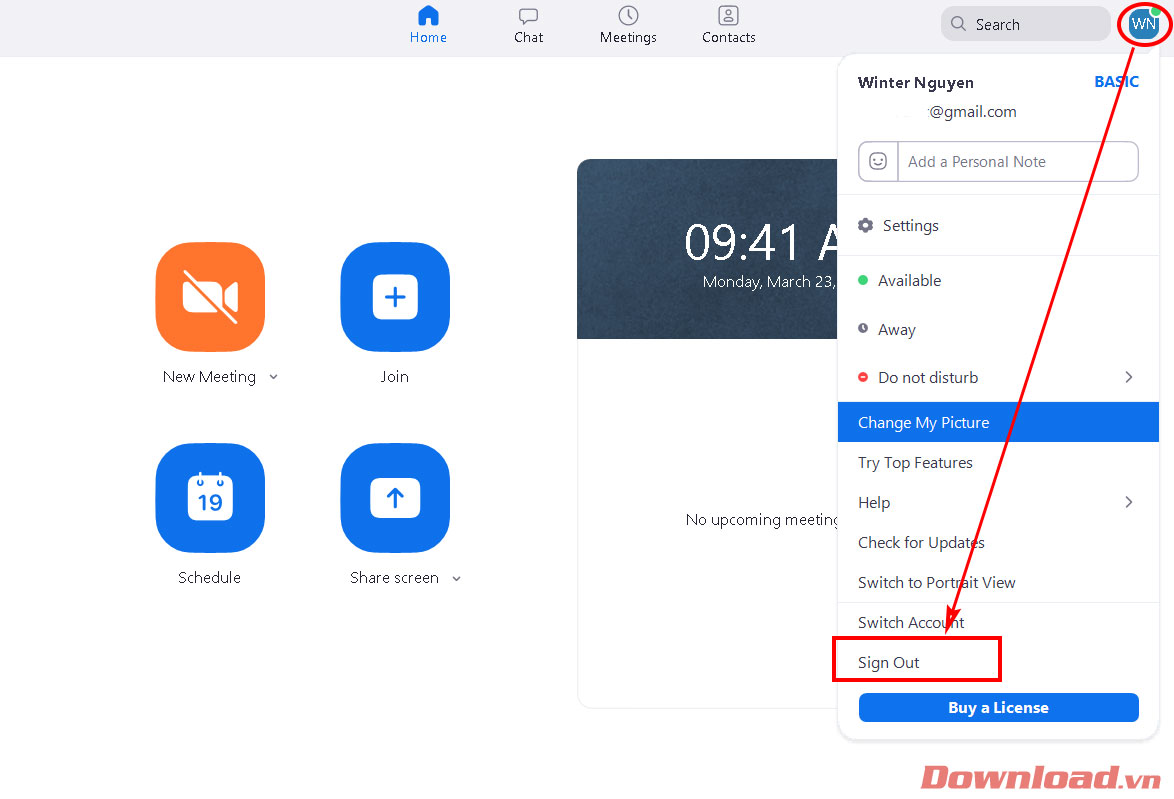The height and width of the screenshot is (799, 1174).
Task: Set status to Available
Action: 998,281
